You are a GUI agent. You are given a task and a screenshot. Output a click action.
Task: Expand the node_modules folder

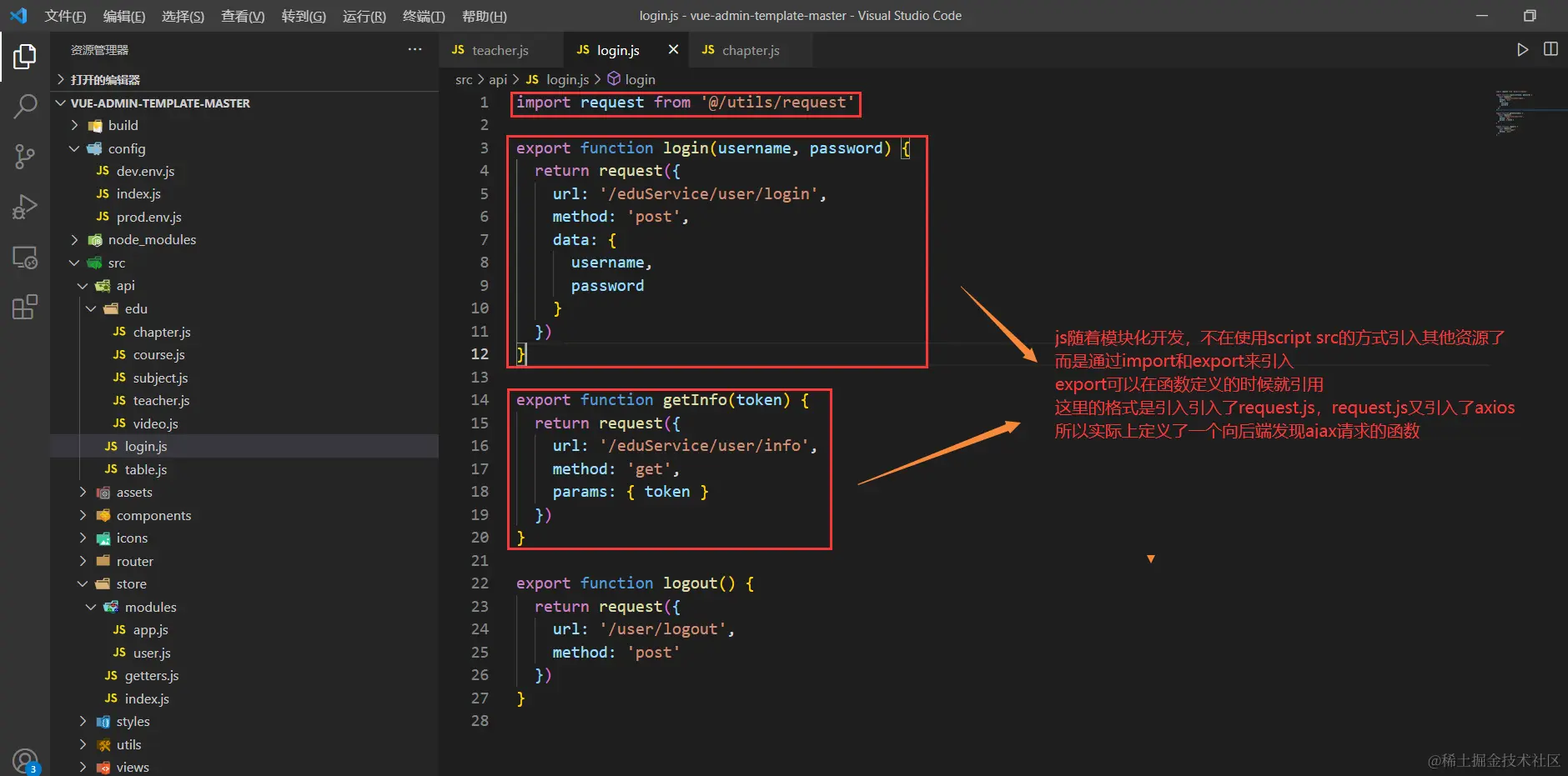[244, 240]
